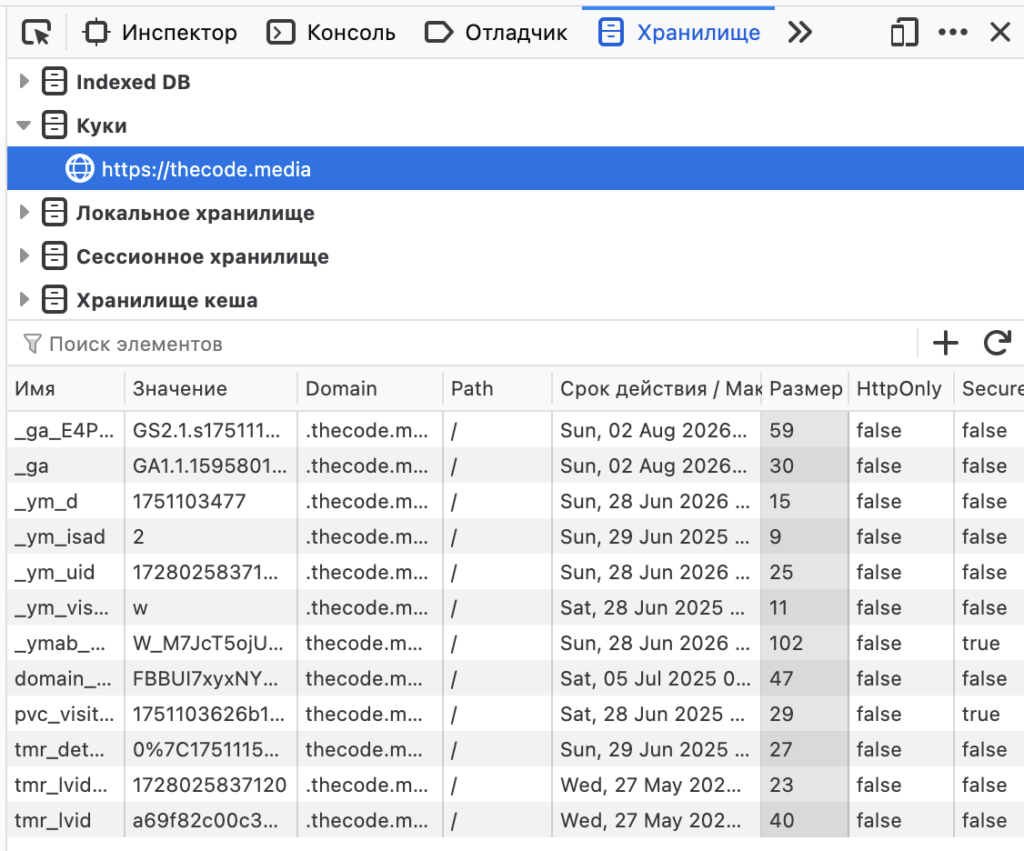
Task: Click the Хранилище кеша icon
Action: point(53,300)
